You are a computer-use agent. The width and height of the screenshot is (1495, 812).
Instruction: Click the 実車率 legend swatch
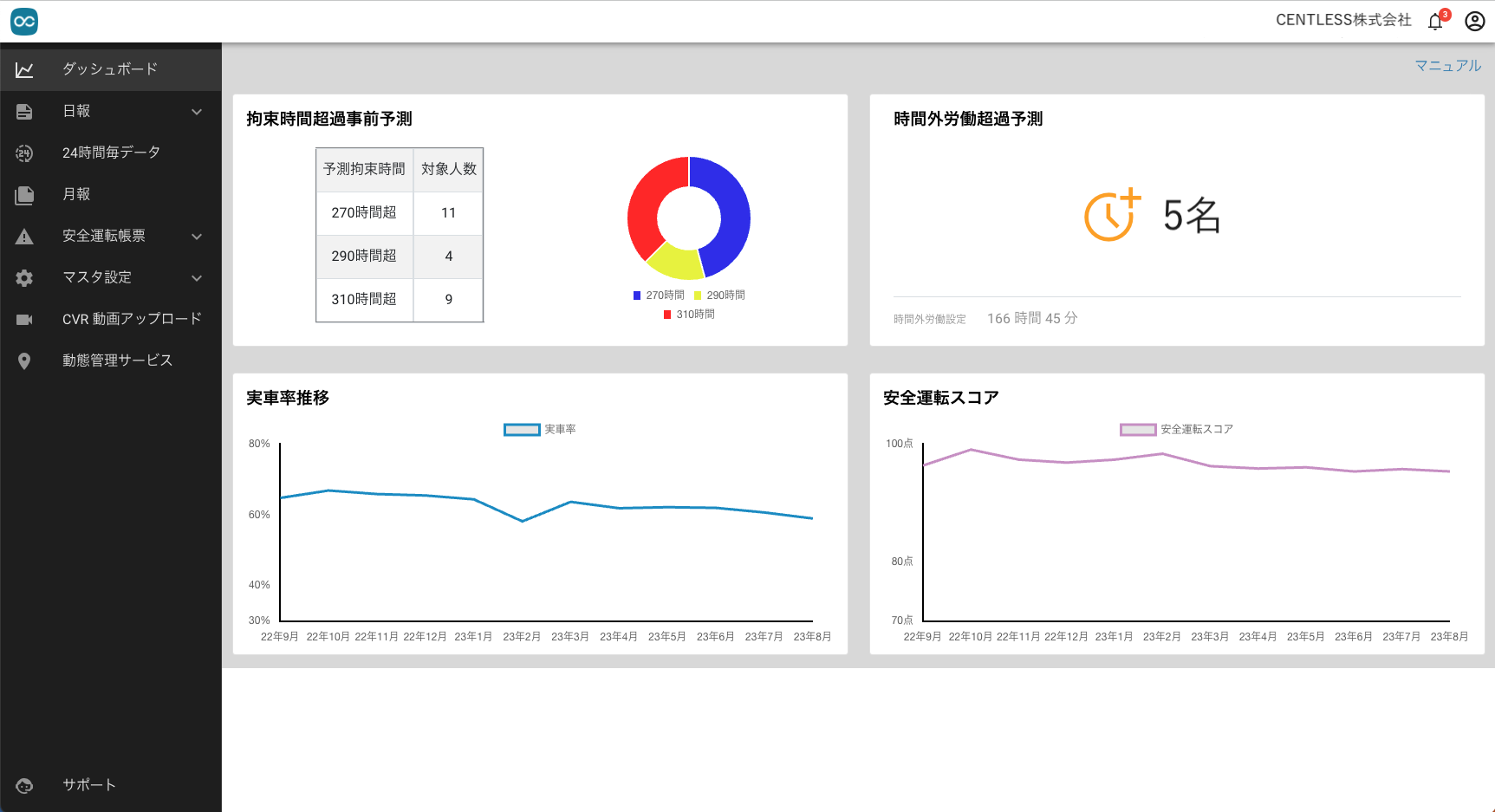tap(520, 429)
